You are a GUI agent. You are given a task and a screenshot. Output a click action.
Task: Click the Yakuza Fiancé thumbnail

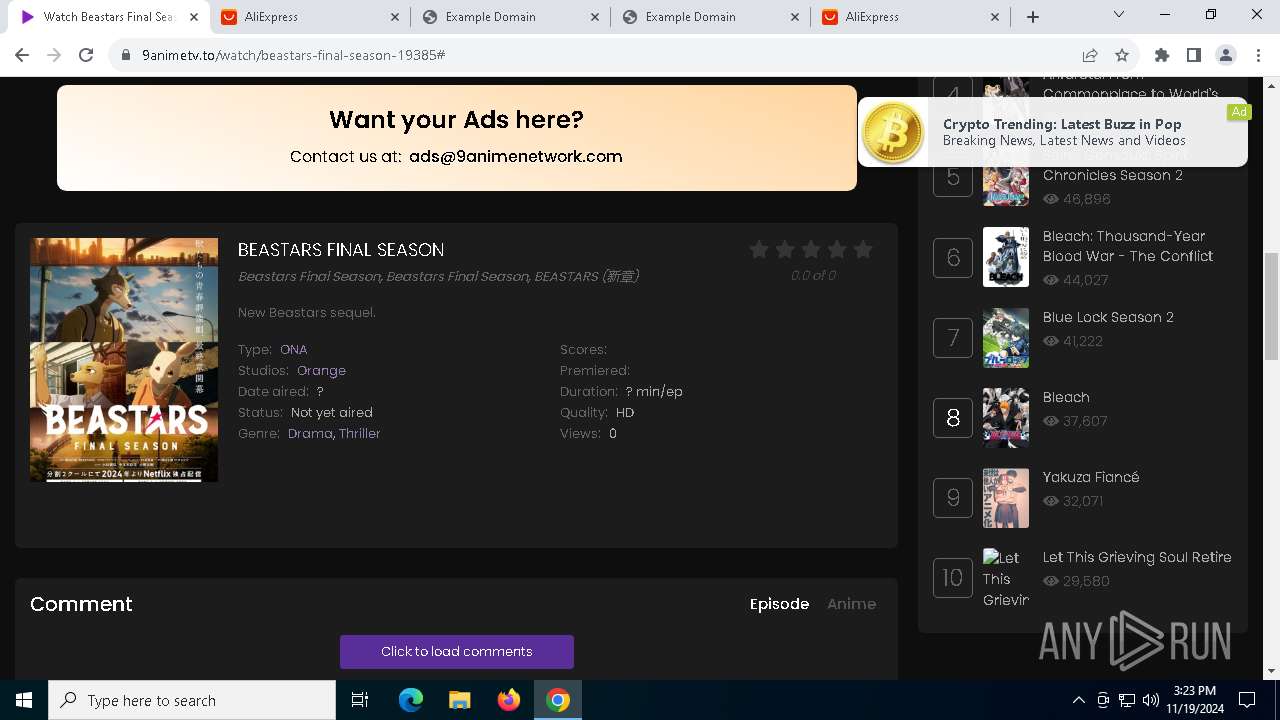pyautogui.click(x=1006, y=497)
